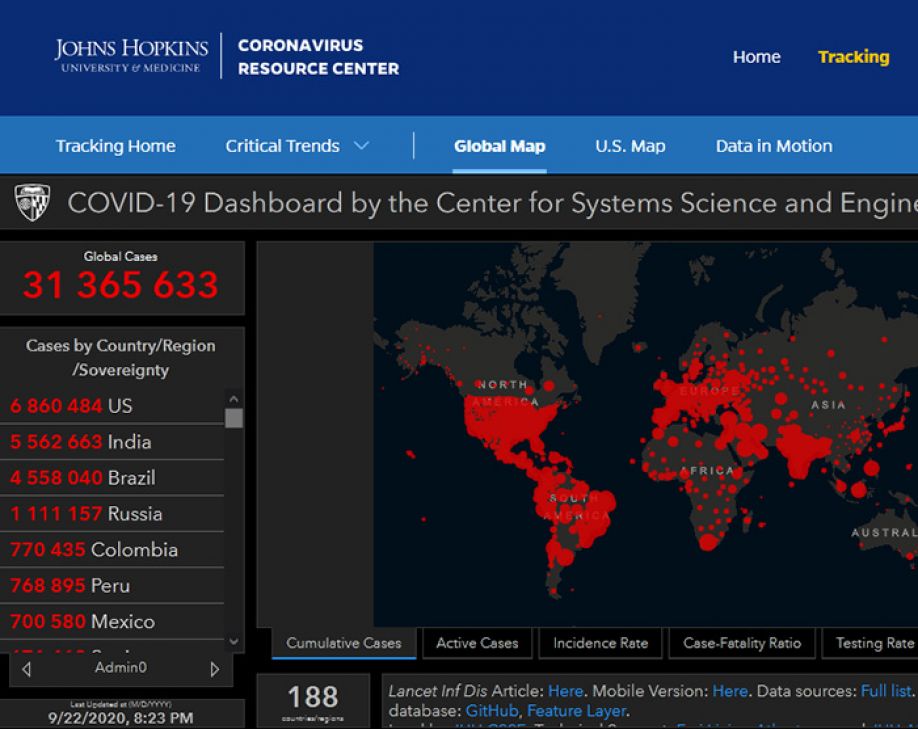Screen dimensions: 918x729
Task: Open the Critical Trends menu
Action: (x=282, y=146)
